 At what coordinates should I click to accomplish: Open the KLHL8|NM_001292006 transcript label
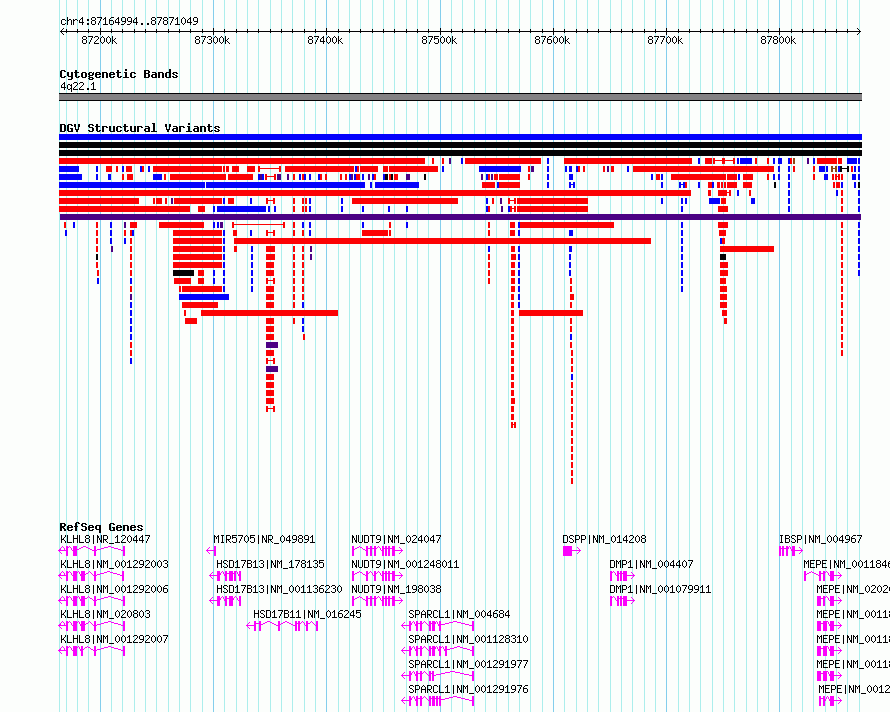click(x=115, y=589)
